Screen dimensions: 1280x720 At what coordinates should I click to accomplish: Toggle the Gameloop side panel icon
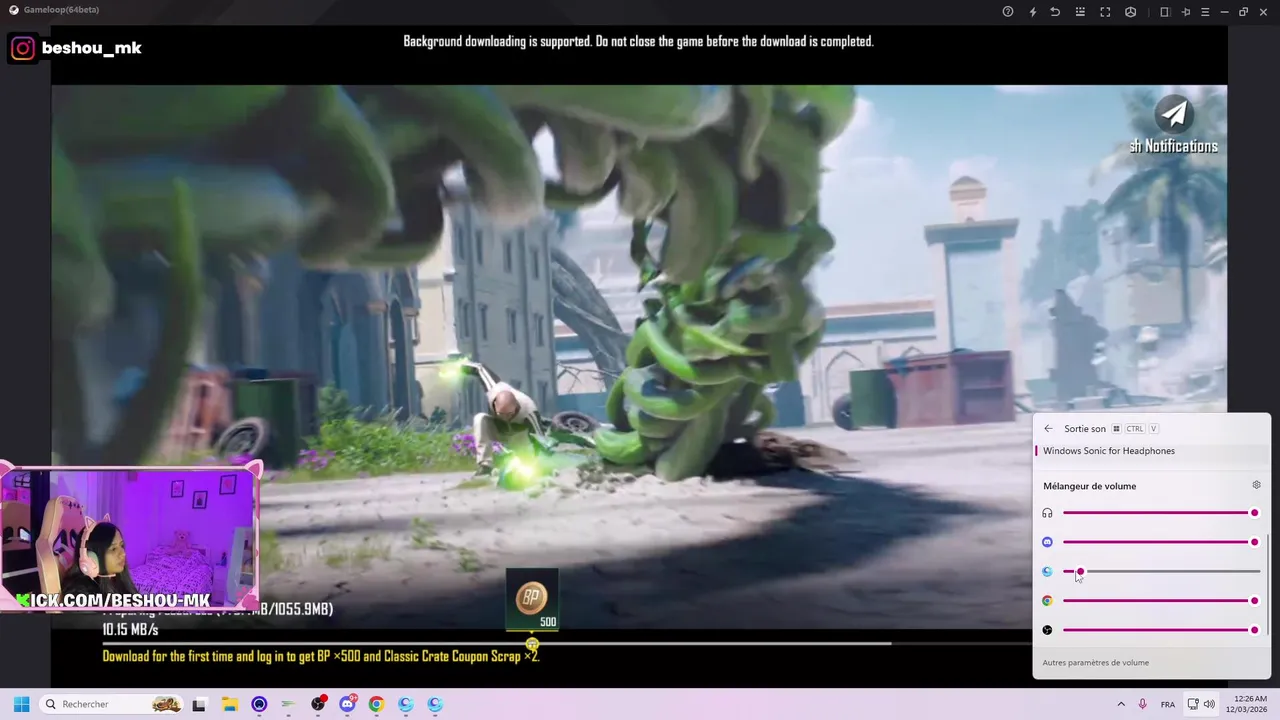[x=1165, y=12]
